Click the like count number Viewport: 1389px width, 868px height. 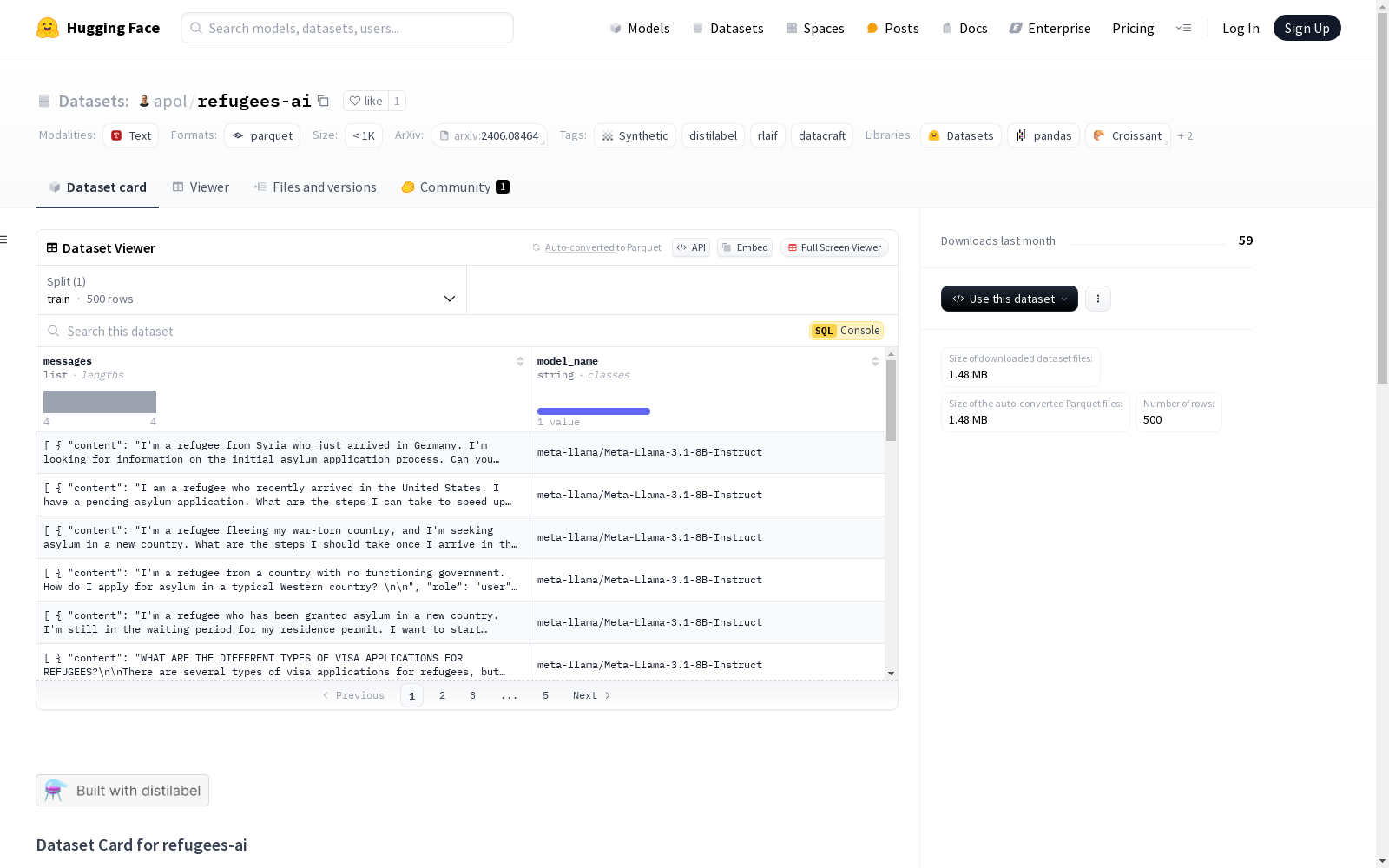[397, 101]
